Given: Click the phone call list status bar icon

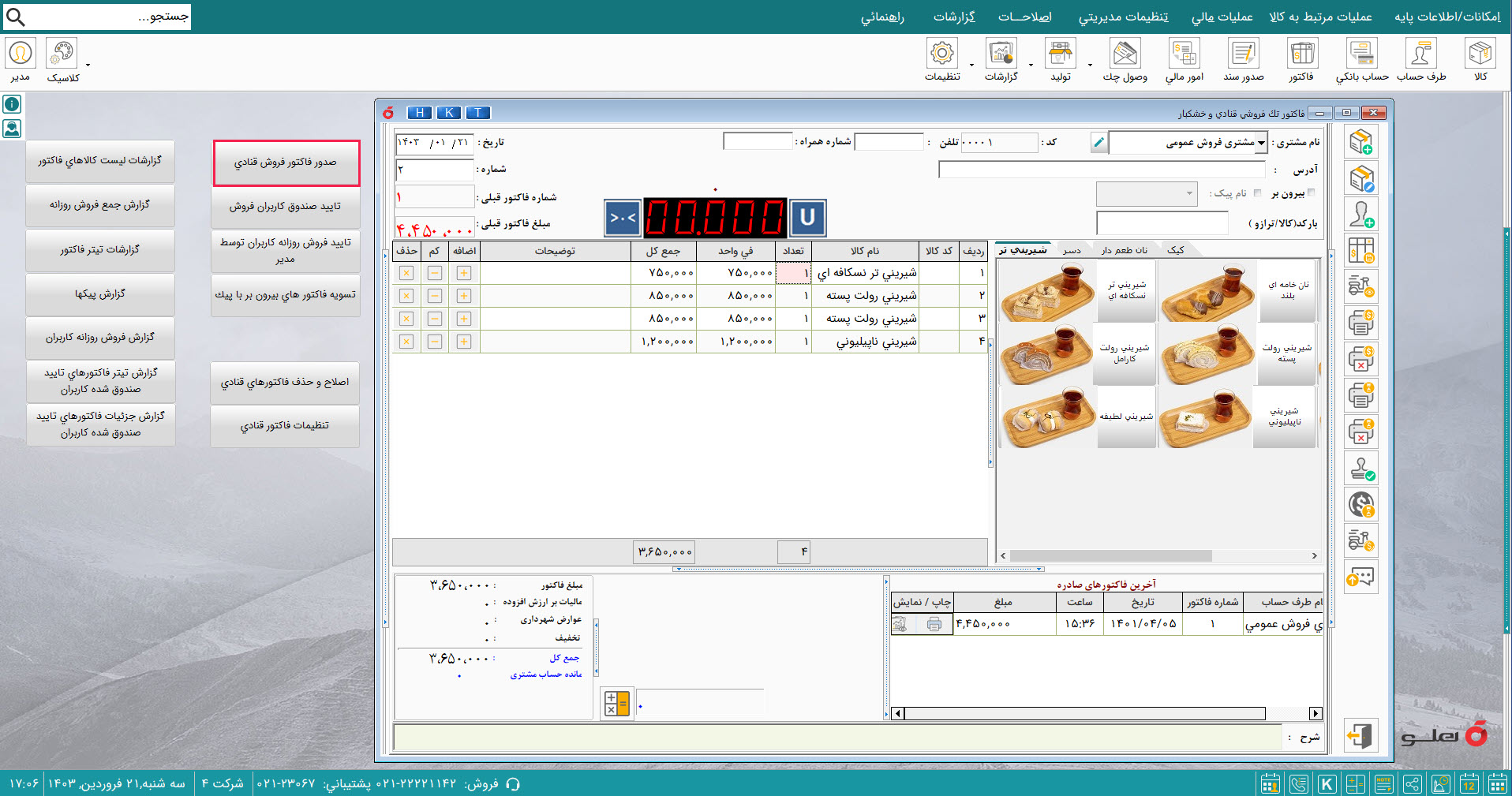Looking at the screenshot, I should coord(1298,783).
